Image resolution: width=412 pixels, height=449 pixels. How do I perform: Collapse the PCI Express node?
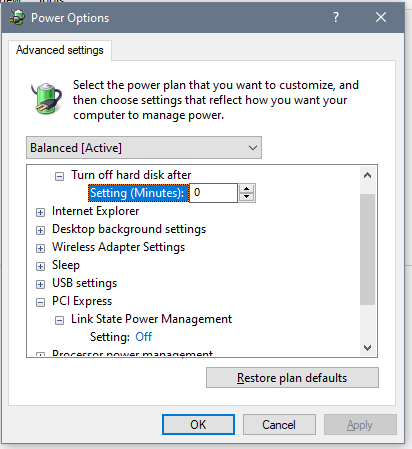click(40, 302)
